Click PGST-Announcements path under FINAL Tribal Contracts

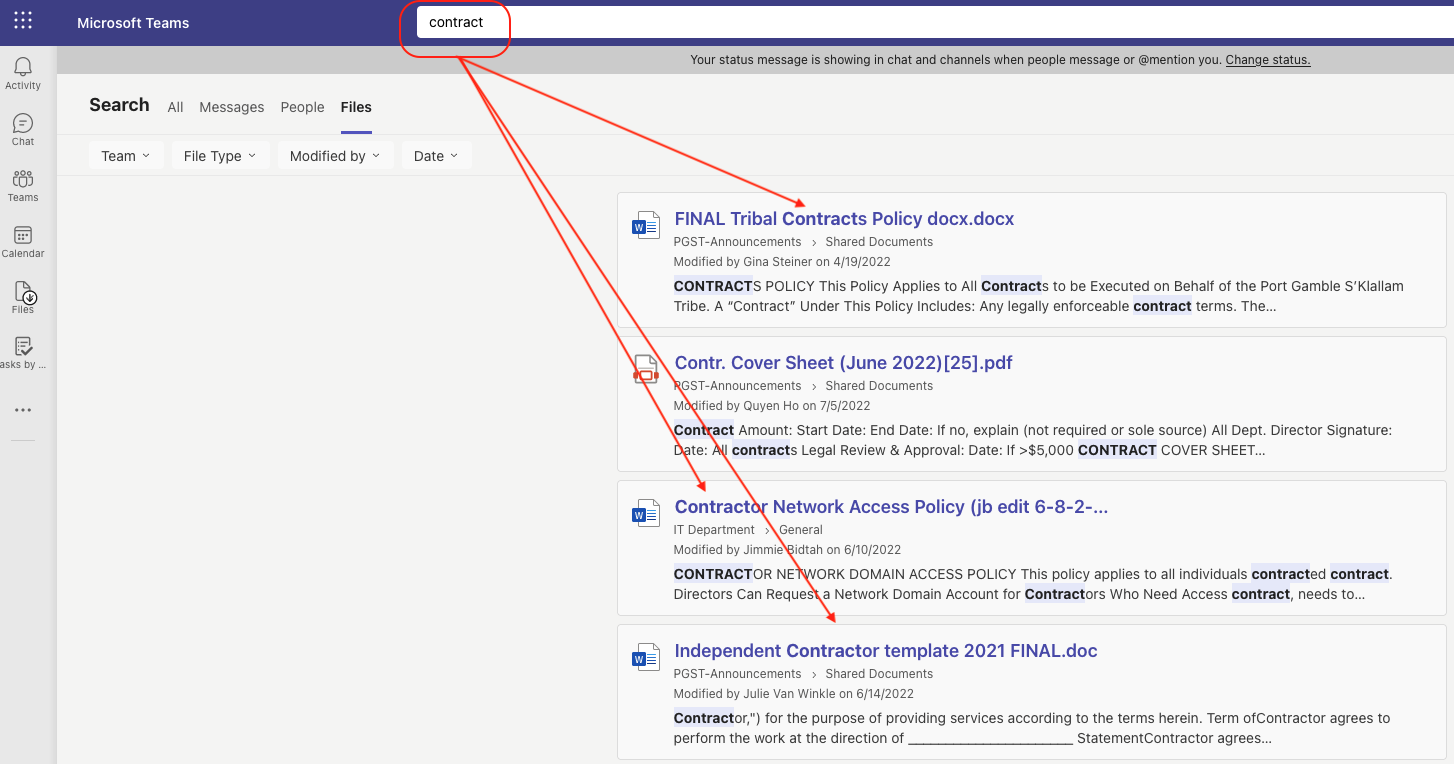click(737, 242)
